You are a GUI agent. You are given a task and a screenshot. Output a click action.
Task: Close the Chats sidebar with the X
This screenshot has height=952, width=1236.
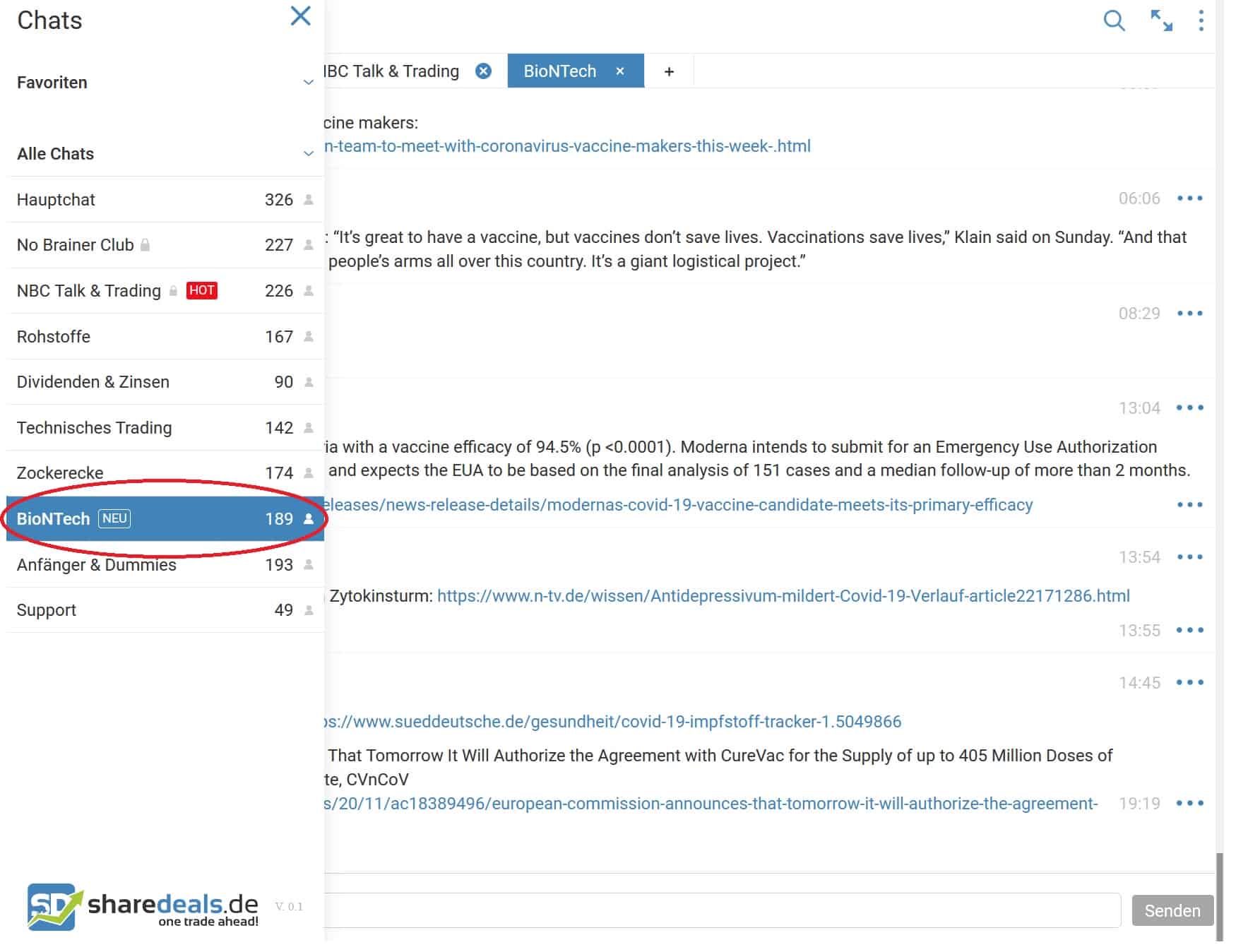tap(301, 16)
